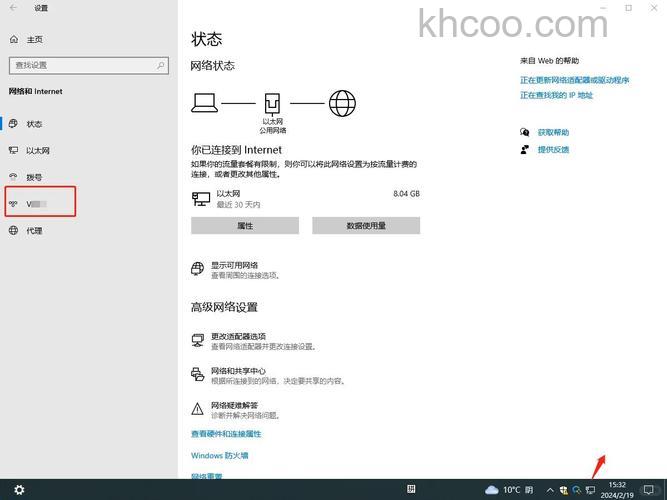This screenshot has height=500, width=667.
Task: Click the globe icon in network diagram
Action: pyautogui.click(x=342, y=103)
